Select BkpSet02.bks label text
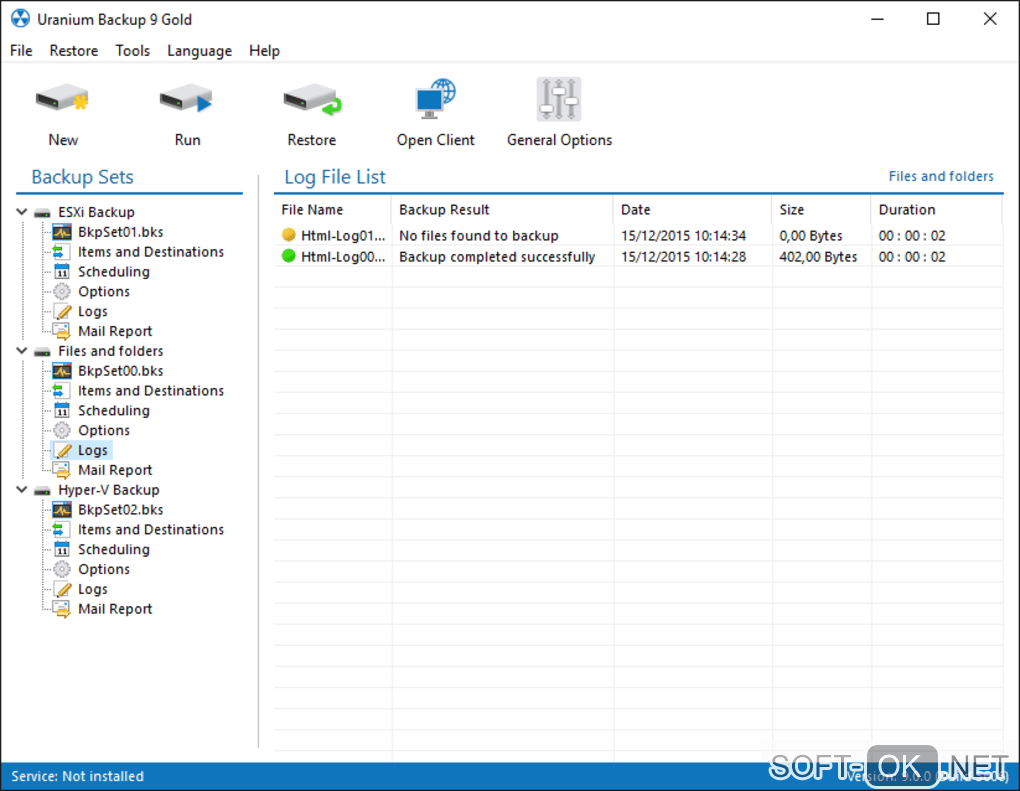The height and width of the screenshot is (791, 1020). coord(120,510)
